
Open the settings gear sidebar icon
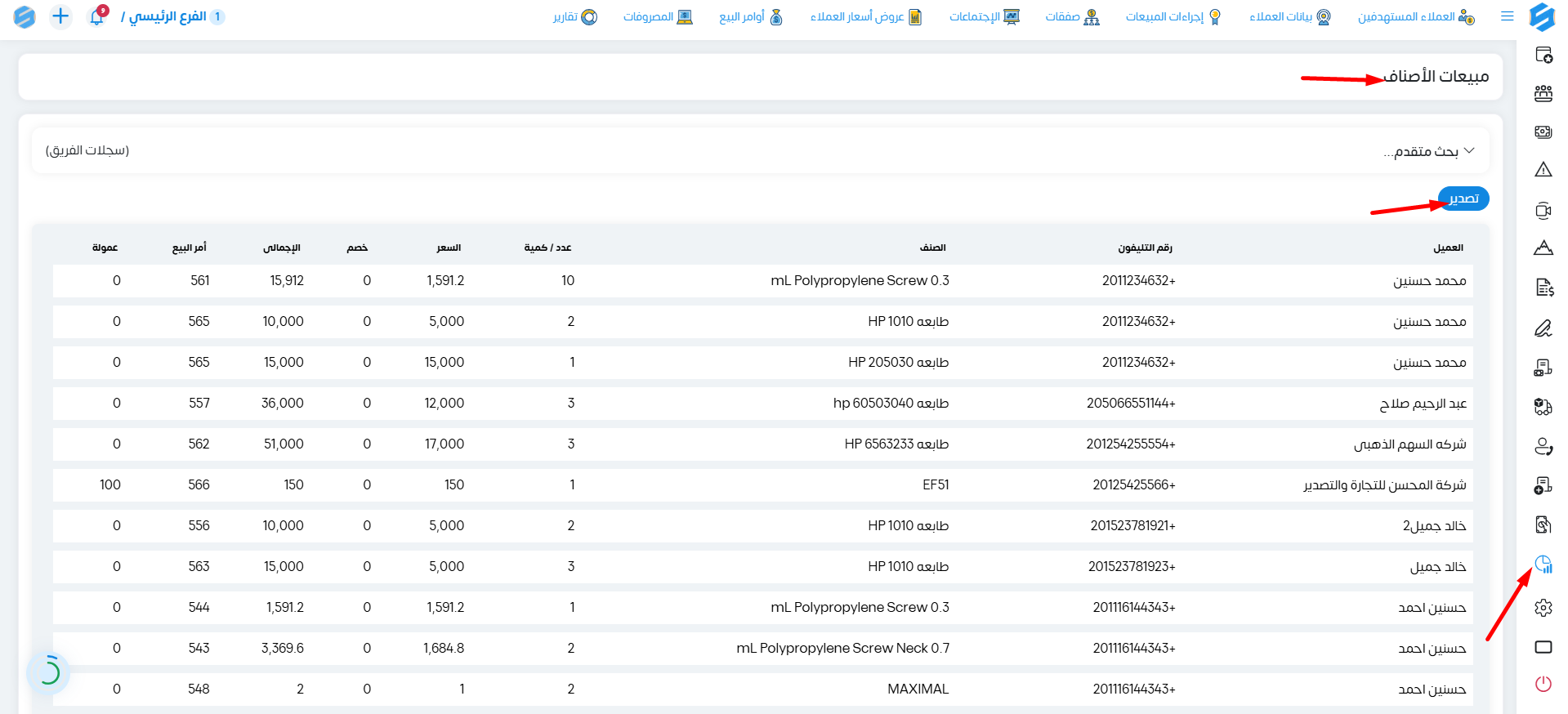pos(1543,608)
